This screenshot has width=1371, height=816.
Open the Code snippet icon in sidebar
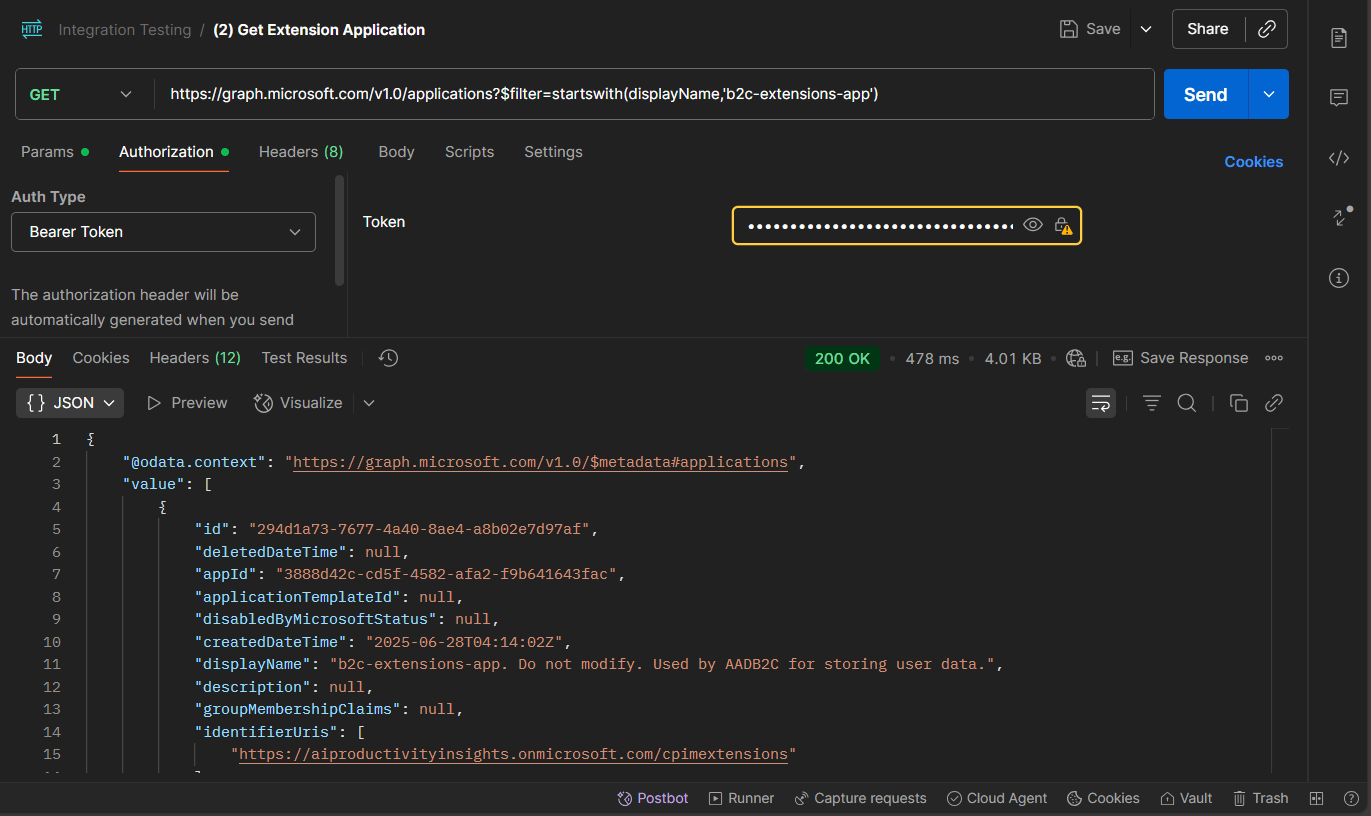tap(1339, 158)
